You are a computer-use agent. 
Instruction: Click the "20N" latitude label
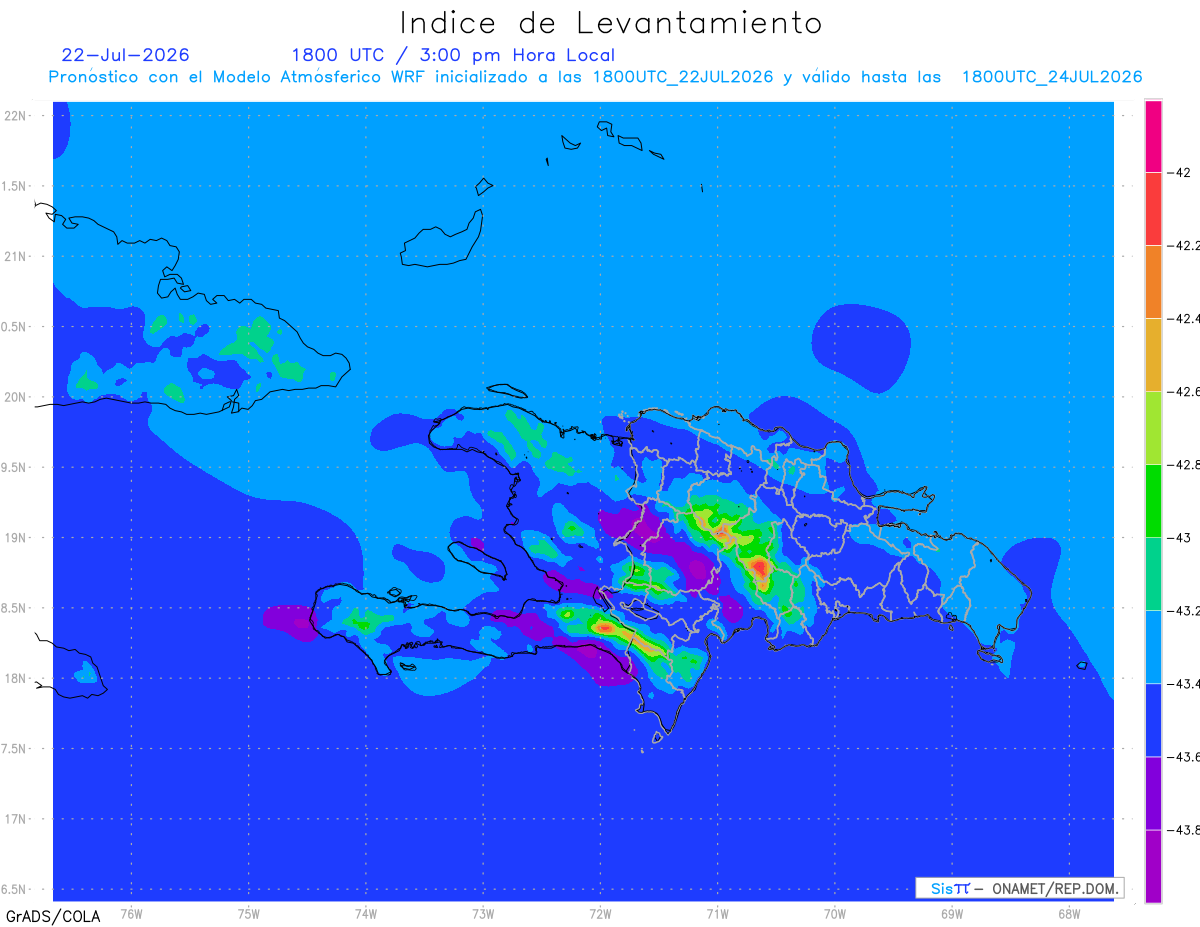pyautogui.click(x=17, y=397)
